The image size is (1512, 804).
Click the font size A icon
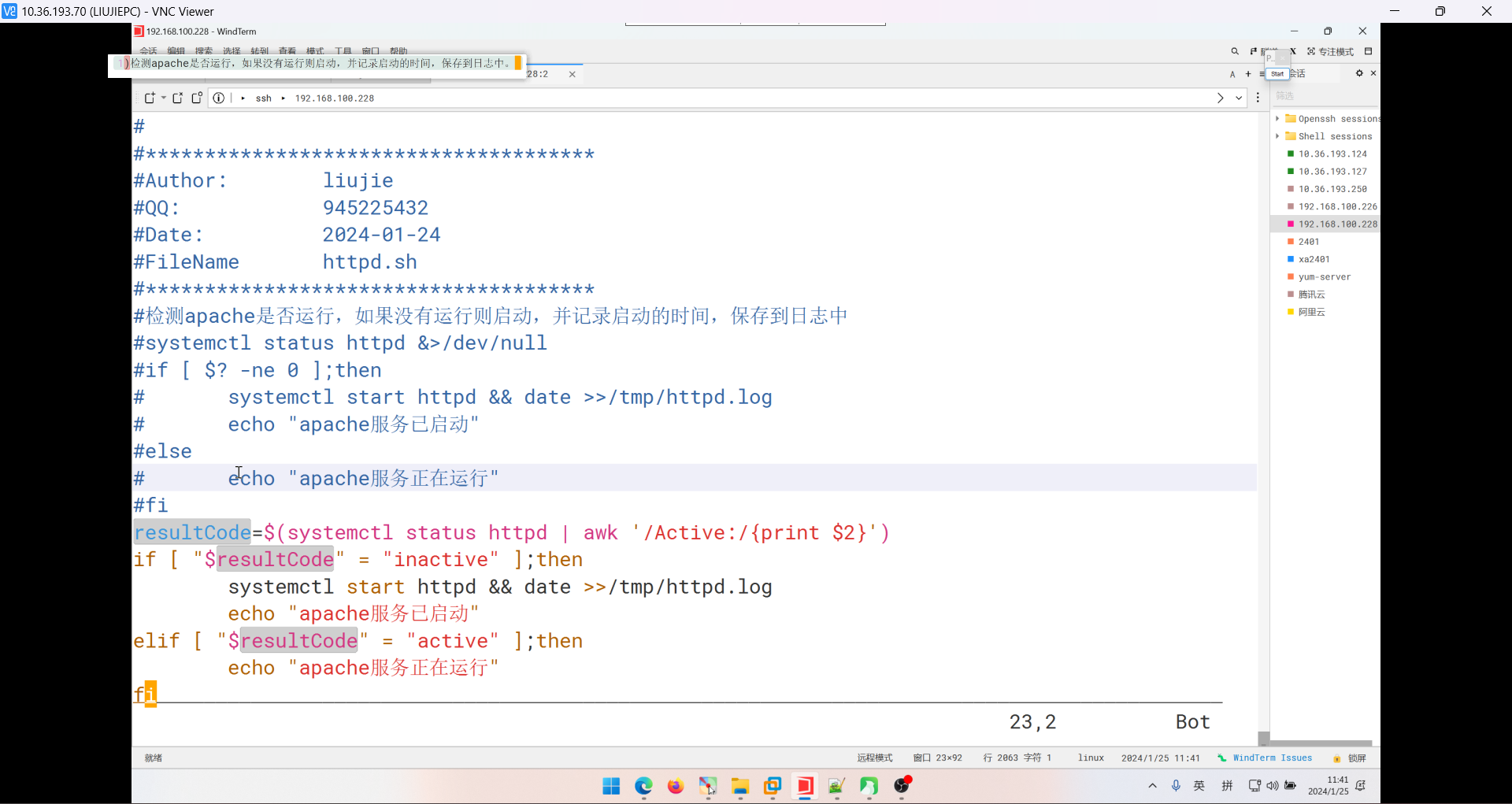tap(1233, 73)
